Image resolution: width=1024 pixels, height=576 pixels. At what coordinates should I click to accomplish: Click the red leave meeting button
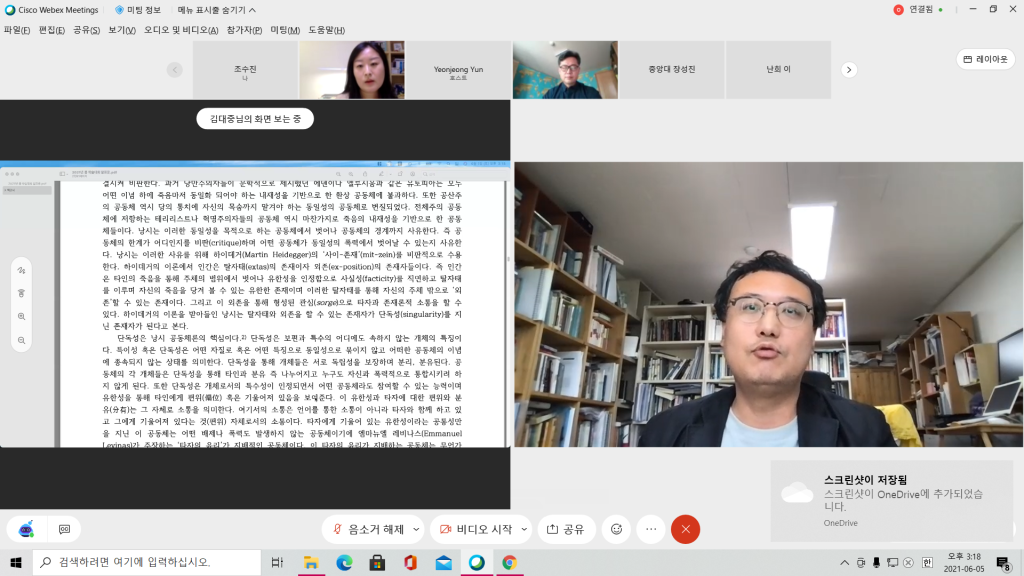coord(686,530)
